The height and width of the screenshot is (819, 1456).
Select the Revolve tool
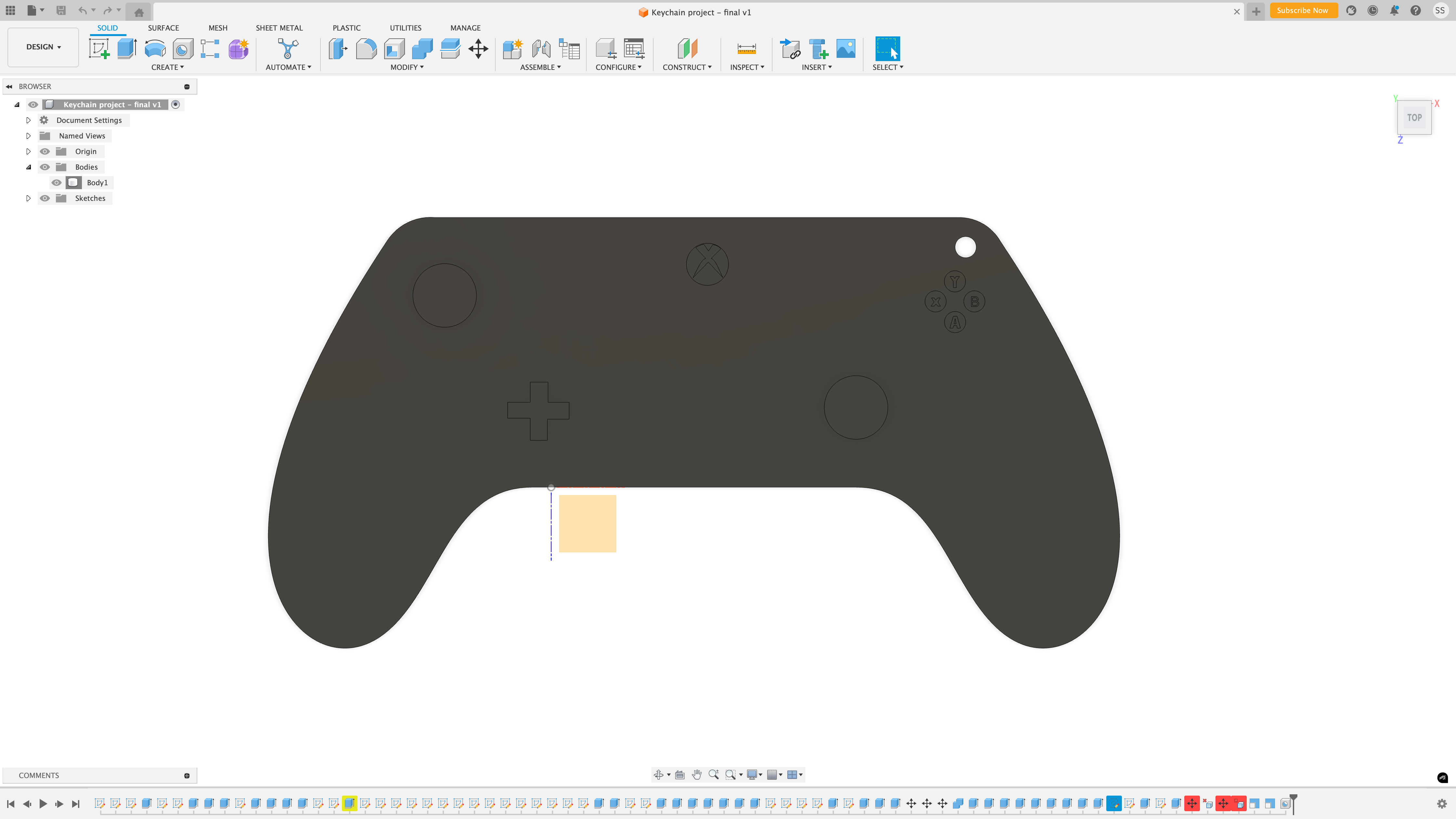(x=155, y=49)
